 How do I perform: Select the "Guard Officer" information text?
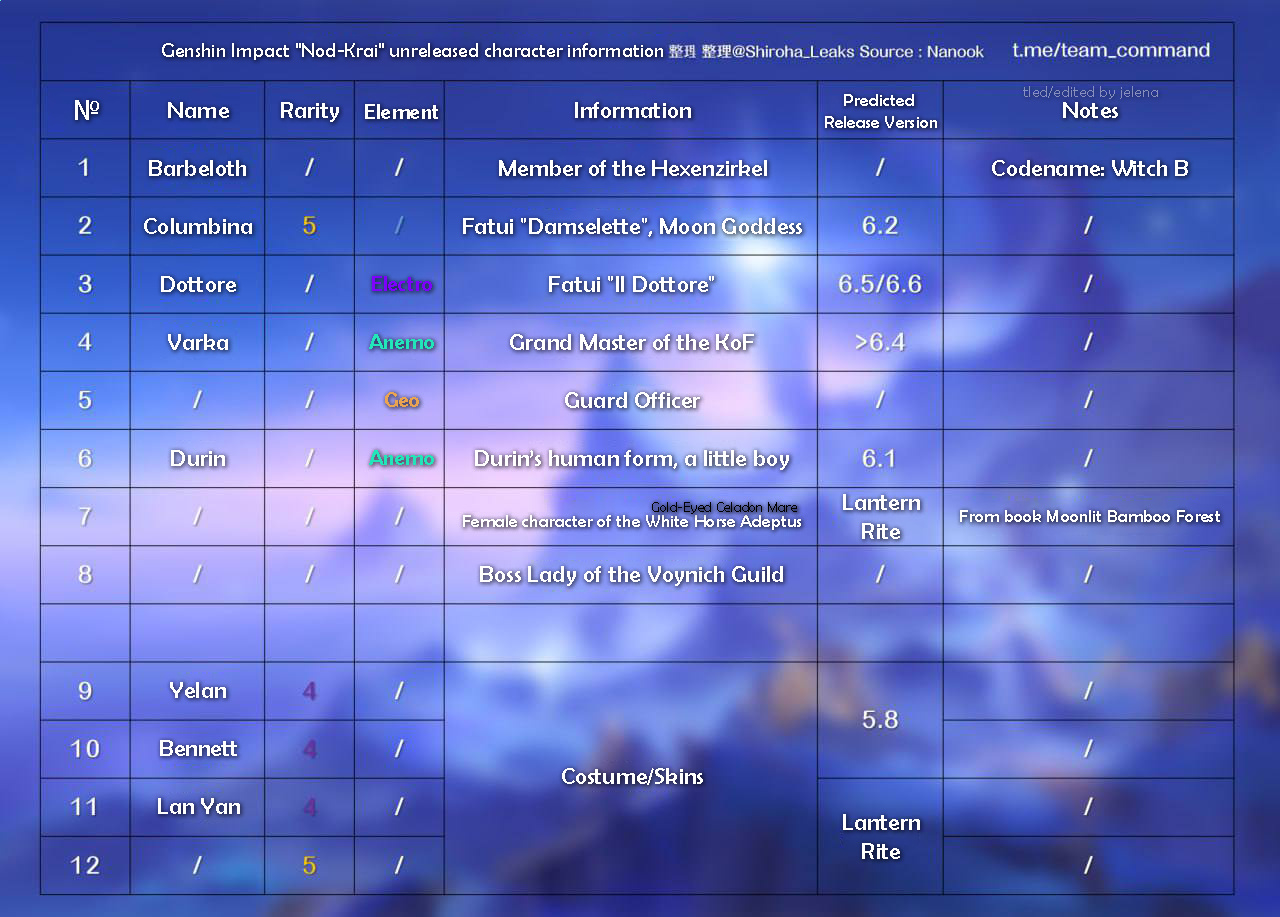[632, 400]
